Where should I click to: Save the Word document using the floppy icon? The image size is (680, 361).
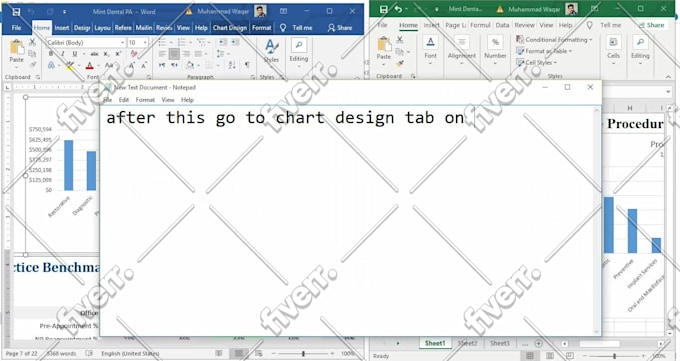(16, 12)
